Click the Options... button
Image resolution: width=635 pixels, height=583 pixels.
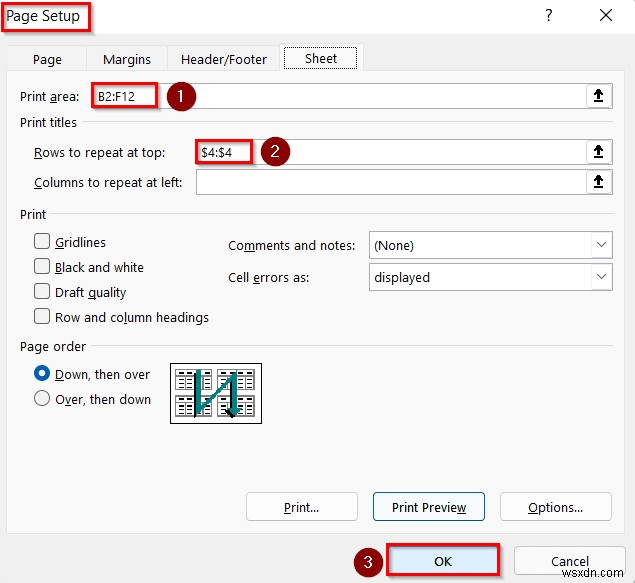pyautogui.click(x=556, y=507)
